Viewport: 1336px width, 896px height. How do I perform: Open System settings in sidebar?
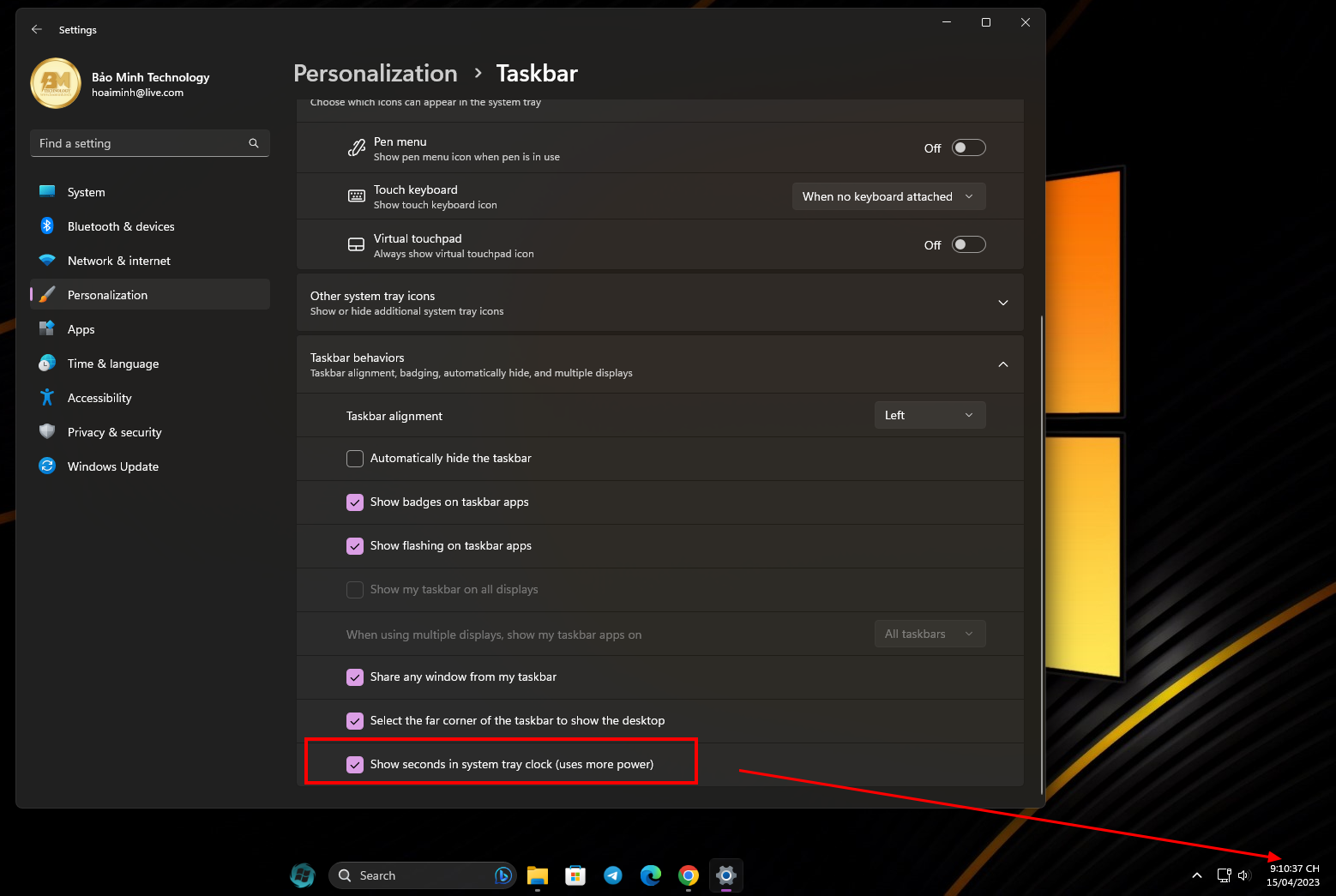pos(150,192)
